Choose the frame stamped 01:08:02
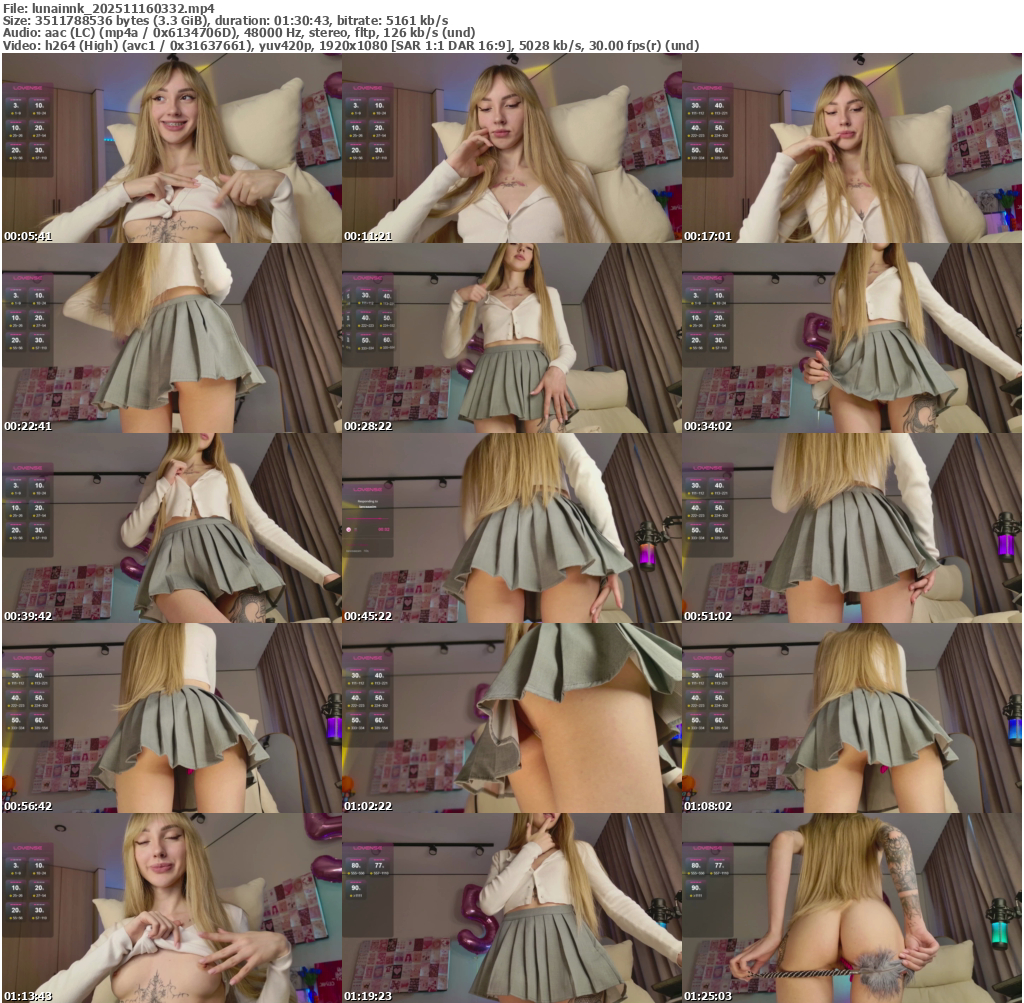Screen dimensions: 1024x1003 click(852, 718)
